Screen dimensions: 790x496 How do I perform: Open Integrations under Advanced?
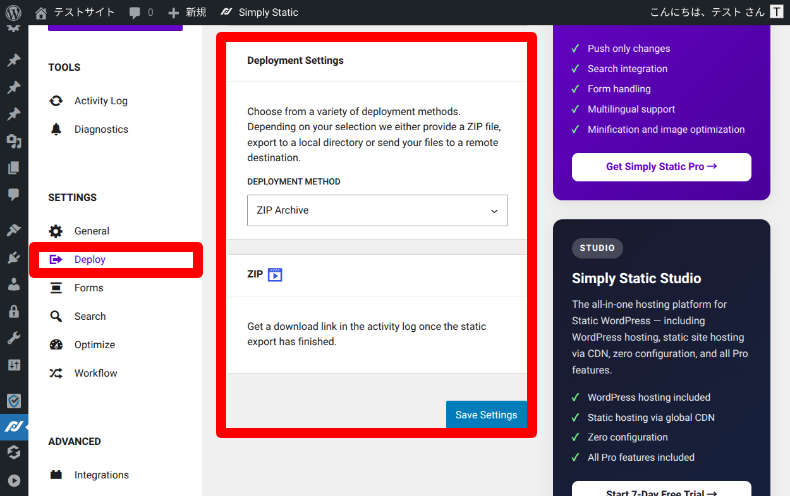pos(101,475)
